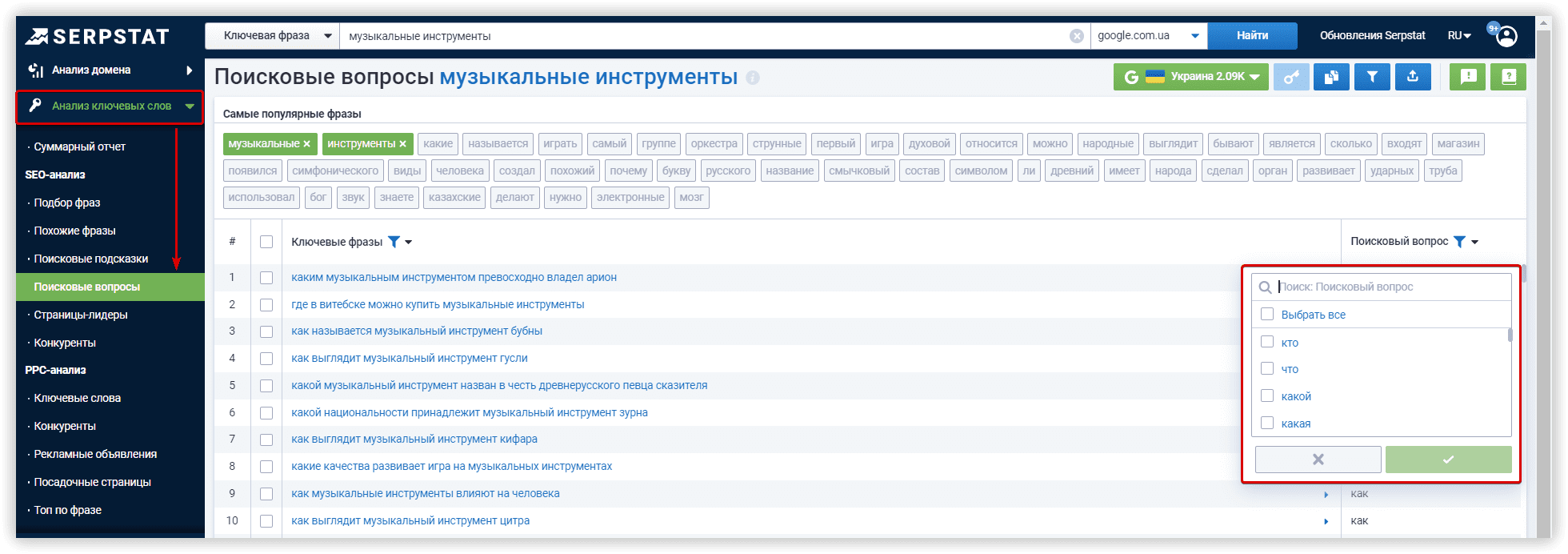Screen dimensions: 1568x554
Task: Click the info icon next to the page title
Action: (x=753, y=78)
